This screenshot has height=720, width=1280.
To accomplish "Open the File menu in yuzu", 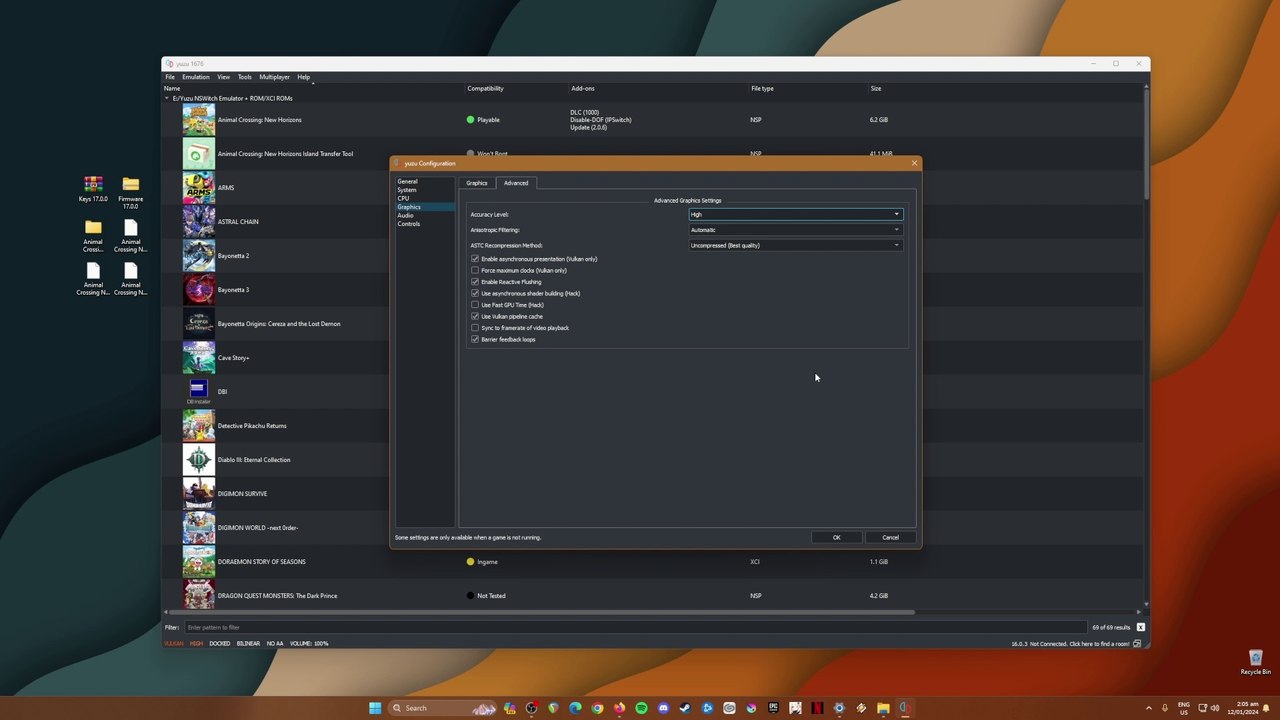I will point(170,77).
